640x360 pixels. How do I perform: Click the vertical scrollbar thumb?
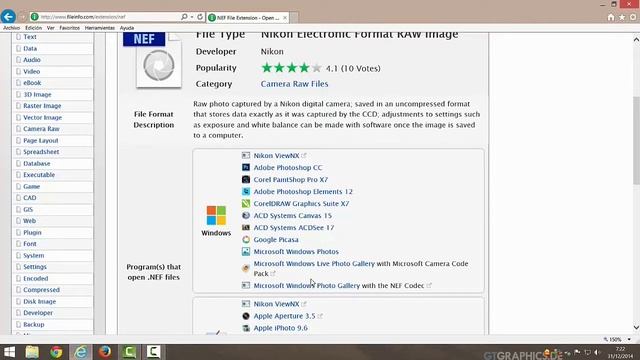pos(636,141)
